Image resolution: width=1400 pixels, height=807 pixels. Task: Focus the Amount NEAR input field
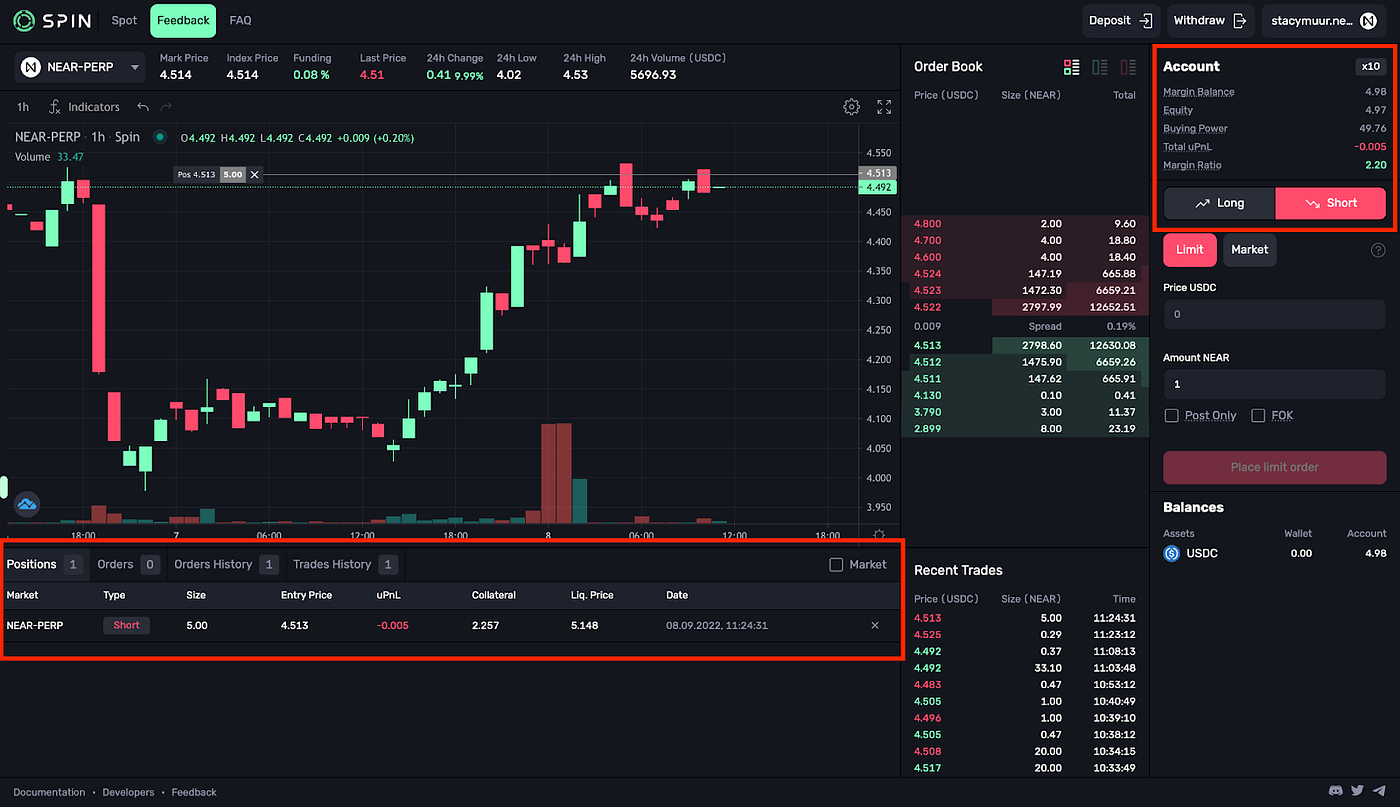1275,384
